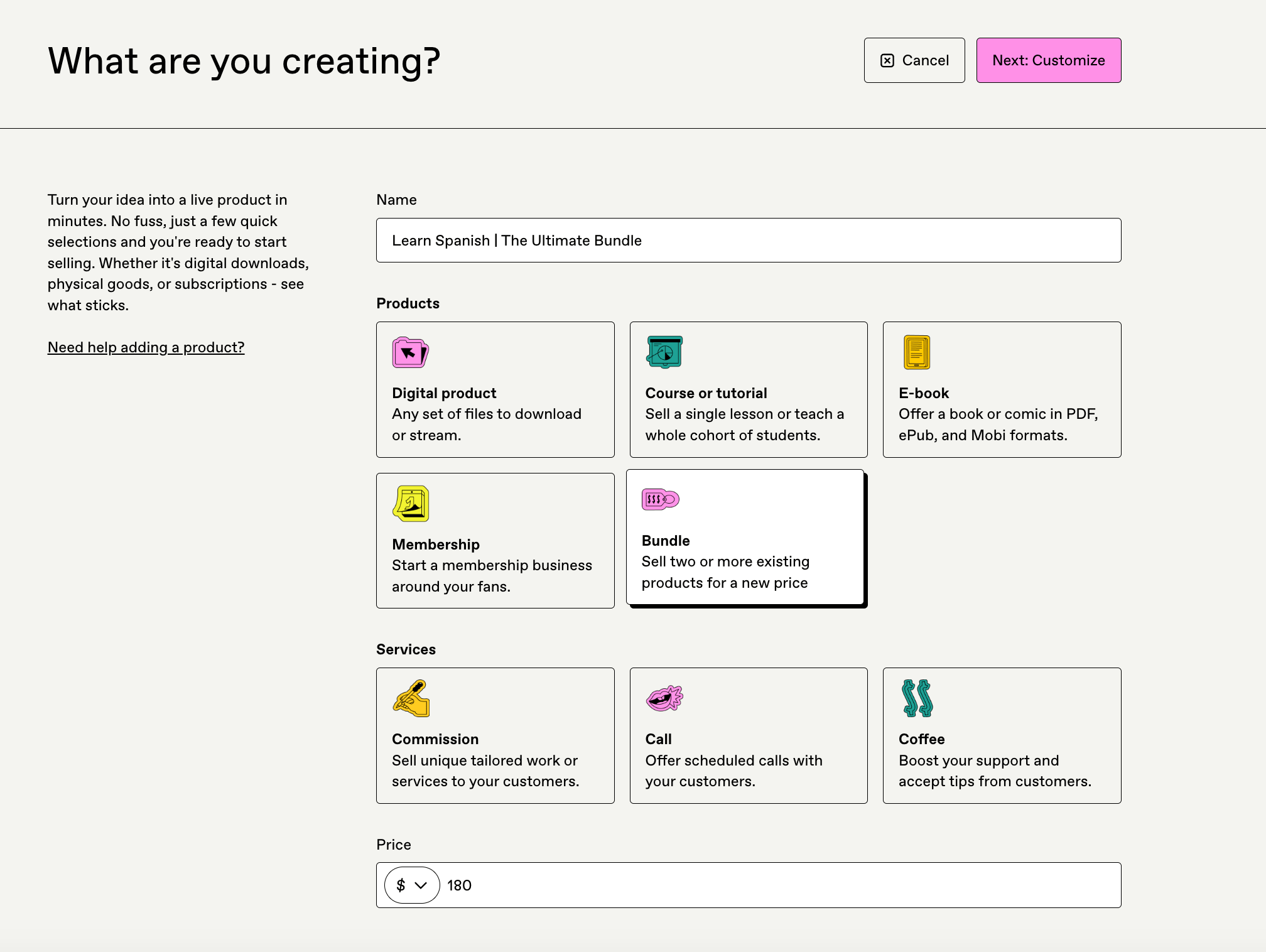Click the green dollar signs Coffee icon
The image size is (1266, 952).
pos(917,698)
